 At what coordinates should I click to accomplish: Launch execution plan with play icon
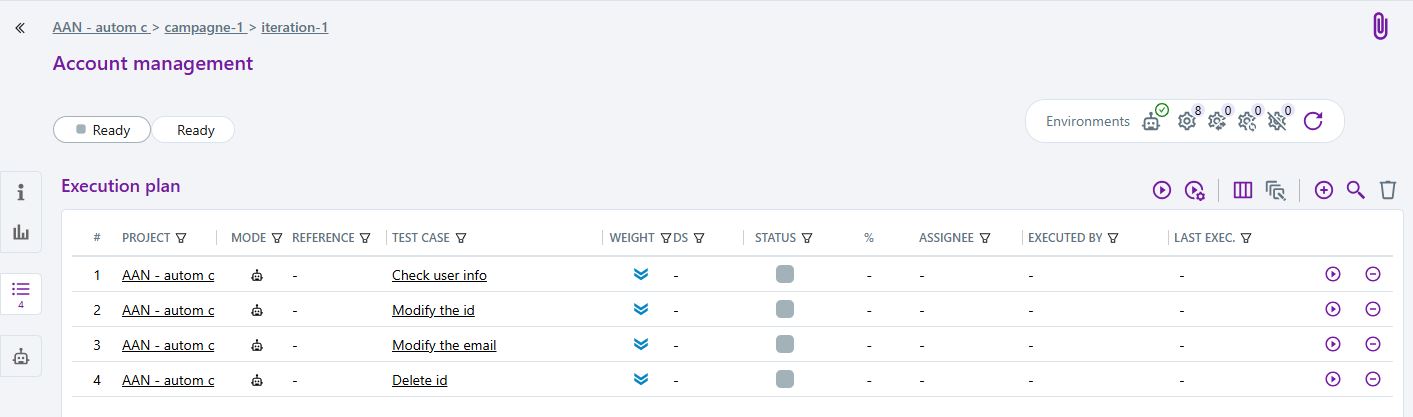click(x=1161, y=190)
